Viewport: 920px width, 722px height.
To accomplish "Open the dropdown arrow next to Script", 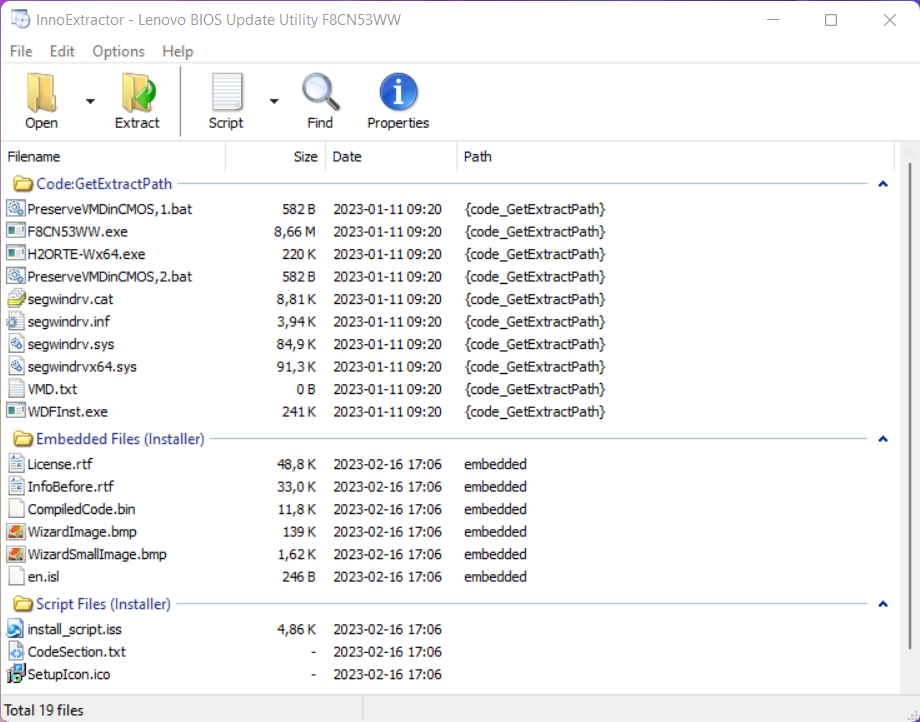I will click(x=274, y=101).
